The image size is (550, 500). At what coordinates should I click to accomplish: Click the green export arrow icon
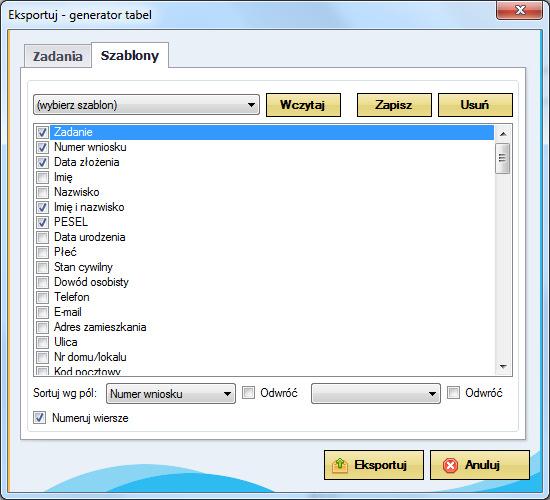tap(340, 465)
